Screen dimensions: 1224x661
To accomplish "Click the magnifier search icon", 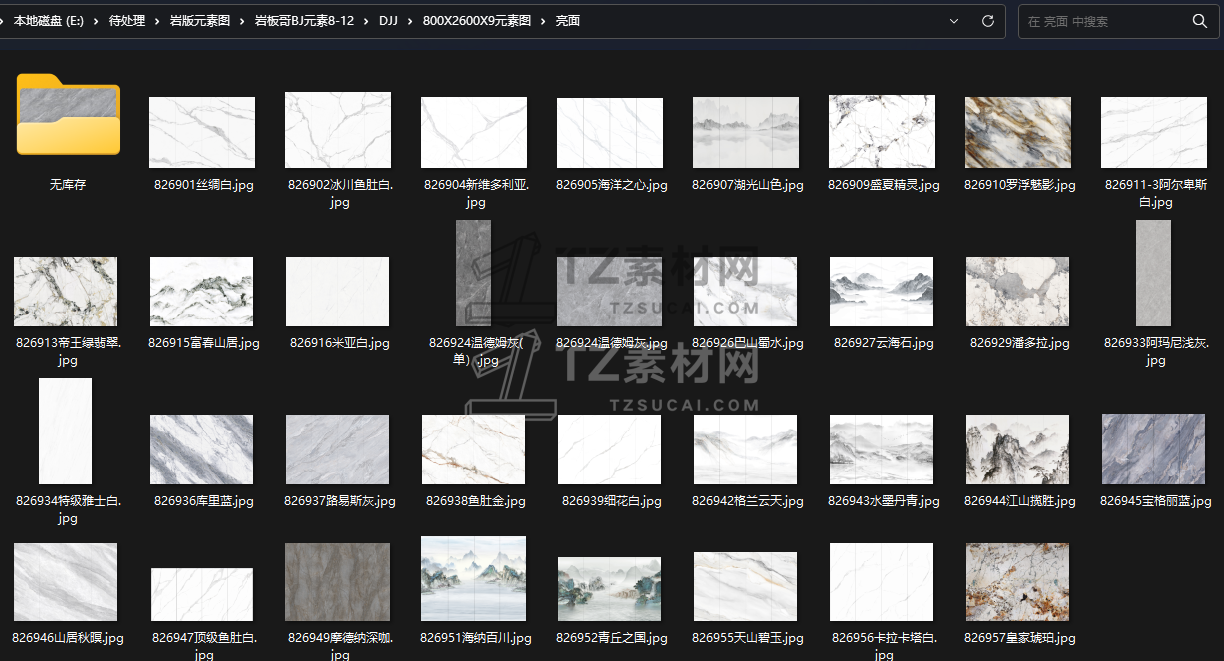I will click(x=1199, y=21).
